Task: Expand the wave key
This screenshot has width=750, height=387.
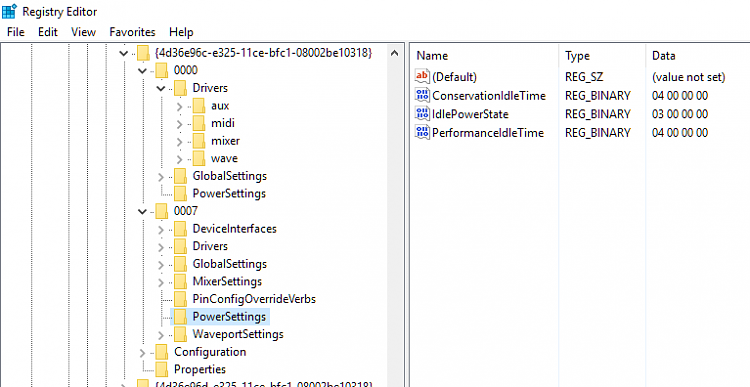Action: pyautogui.click(x=179, y=159)
